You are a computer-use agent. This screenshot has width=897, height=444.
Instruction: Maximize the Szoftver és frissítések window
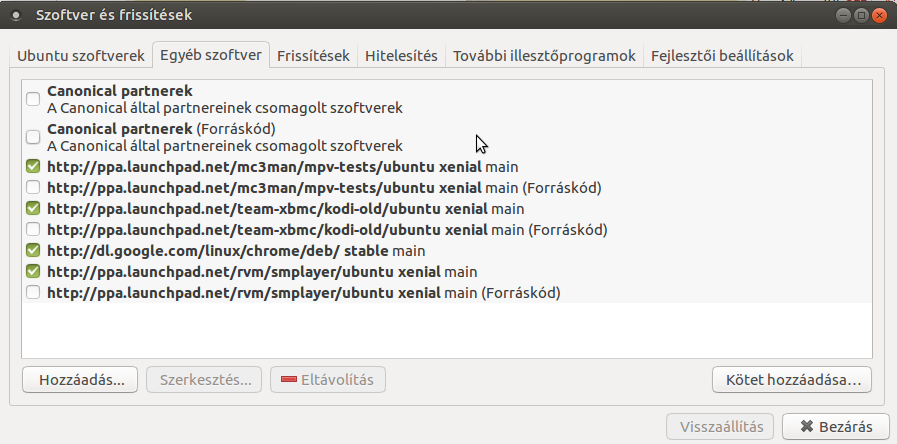[861, 15]
